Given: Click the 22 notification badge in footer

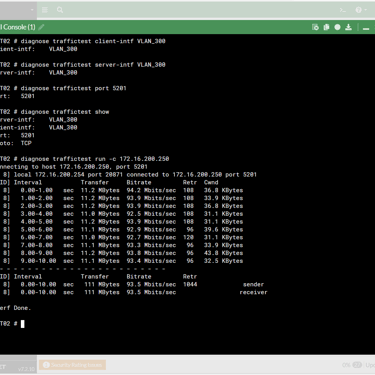Looking at the screenshot, I should pos(357,365).
